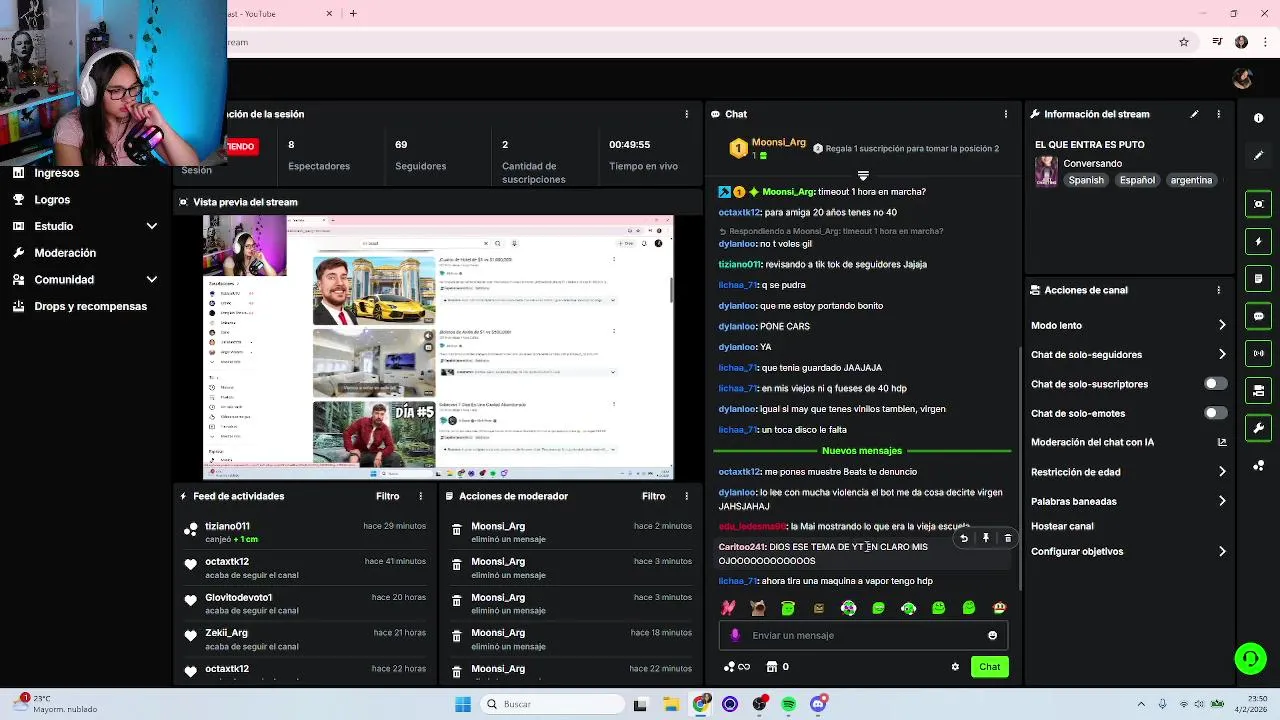1280x720 pixels.
Task: Click the chat bubble quick action icon
Action: click(1258, 316)
